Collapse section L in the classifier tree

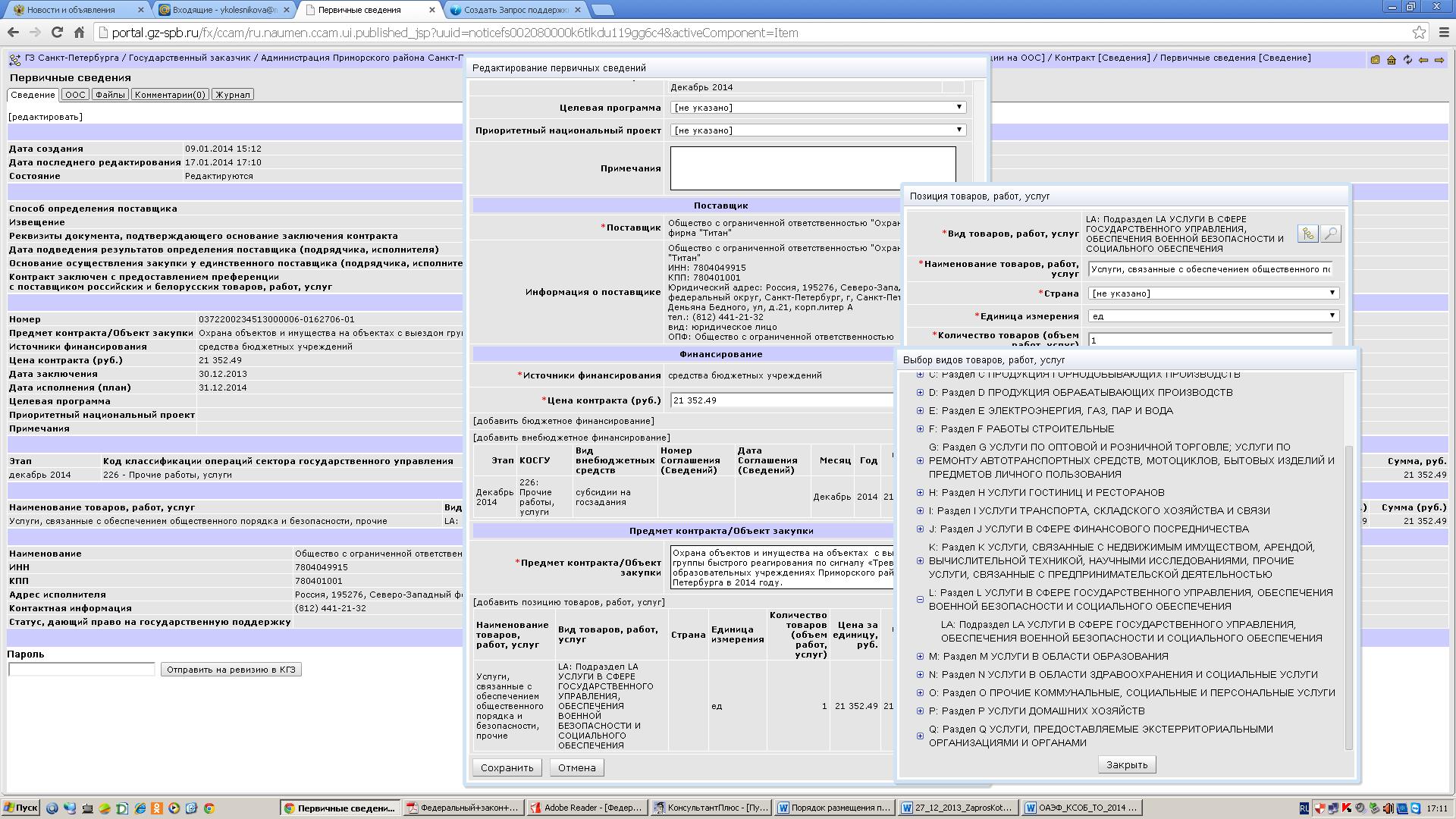[920, 600]
